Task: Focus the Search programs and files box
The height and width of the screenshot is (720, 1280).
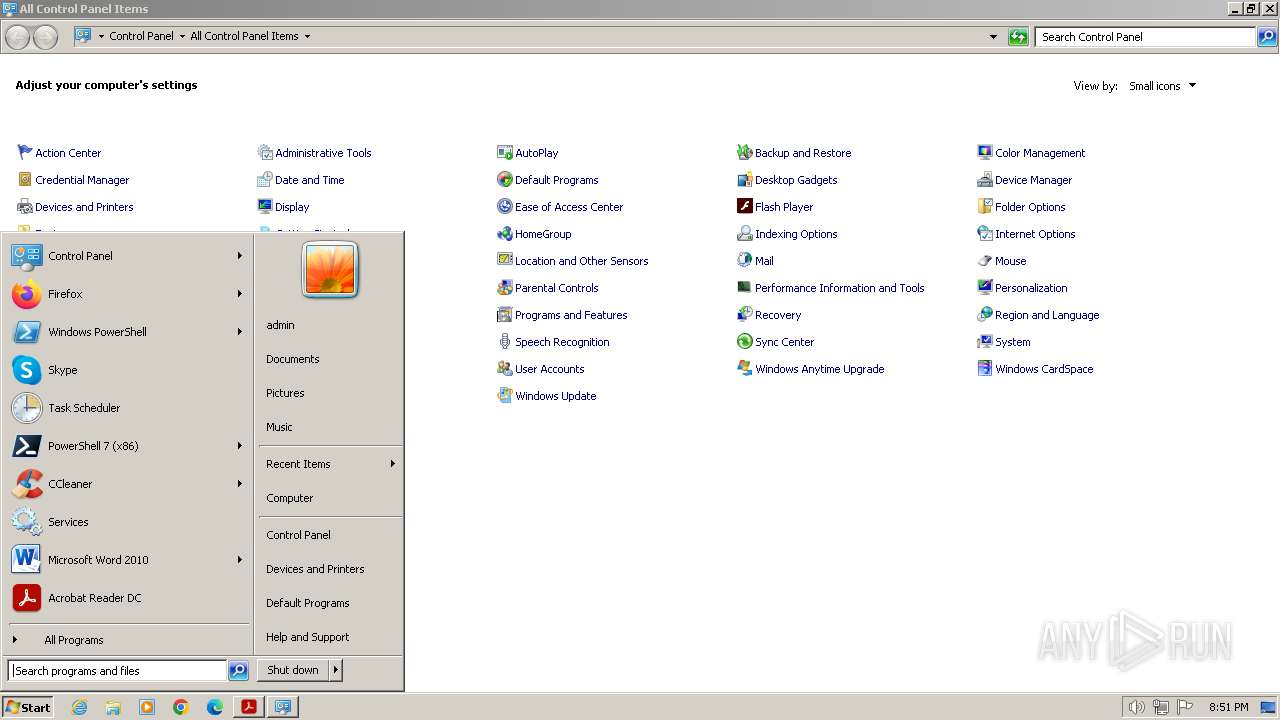Action: coord(117,671)
